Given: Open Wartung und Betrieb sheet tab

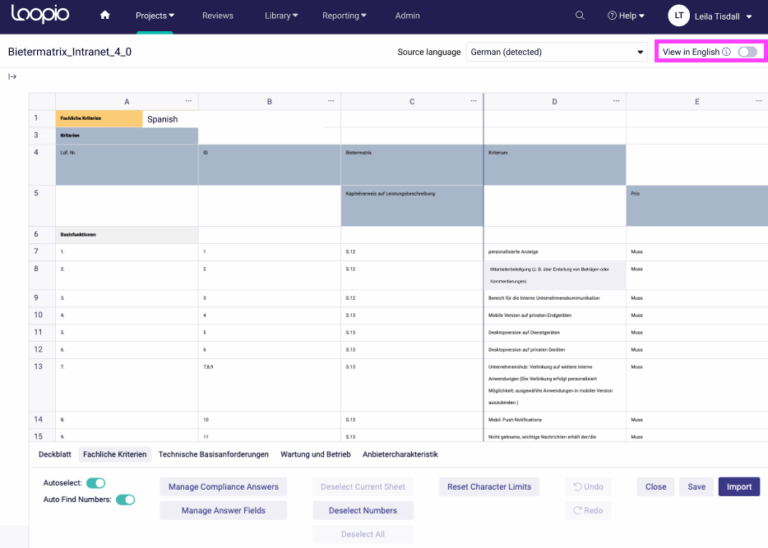Looking at the screenshot, I should click(x=315, y=454).
